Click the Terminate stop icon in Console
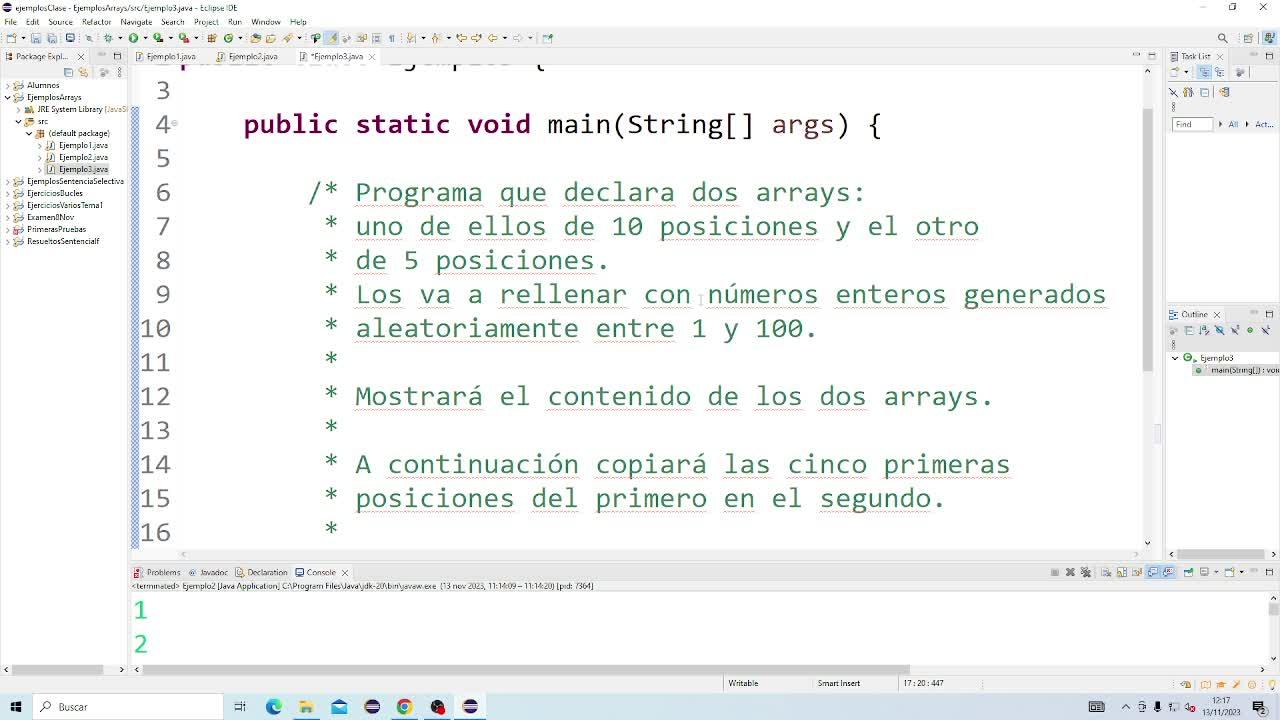The width and height of the screenshot is (1280, 720). click(x=1055, y=572)
